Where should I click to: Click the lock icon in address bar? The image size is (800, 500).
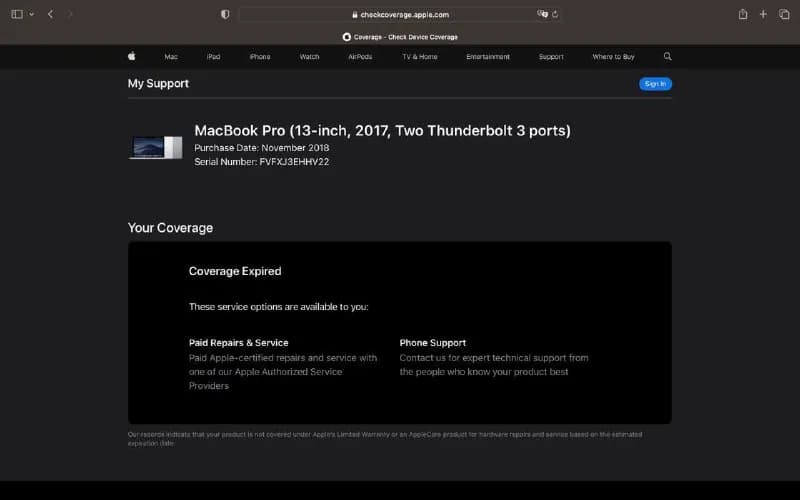point(355,15)
